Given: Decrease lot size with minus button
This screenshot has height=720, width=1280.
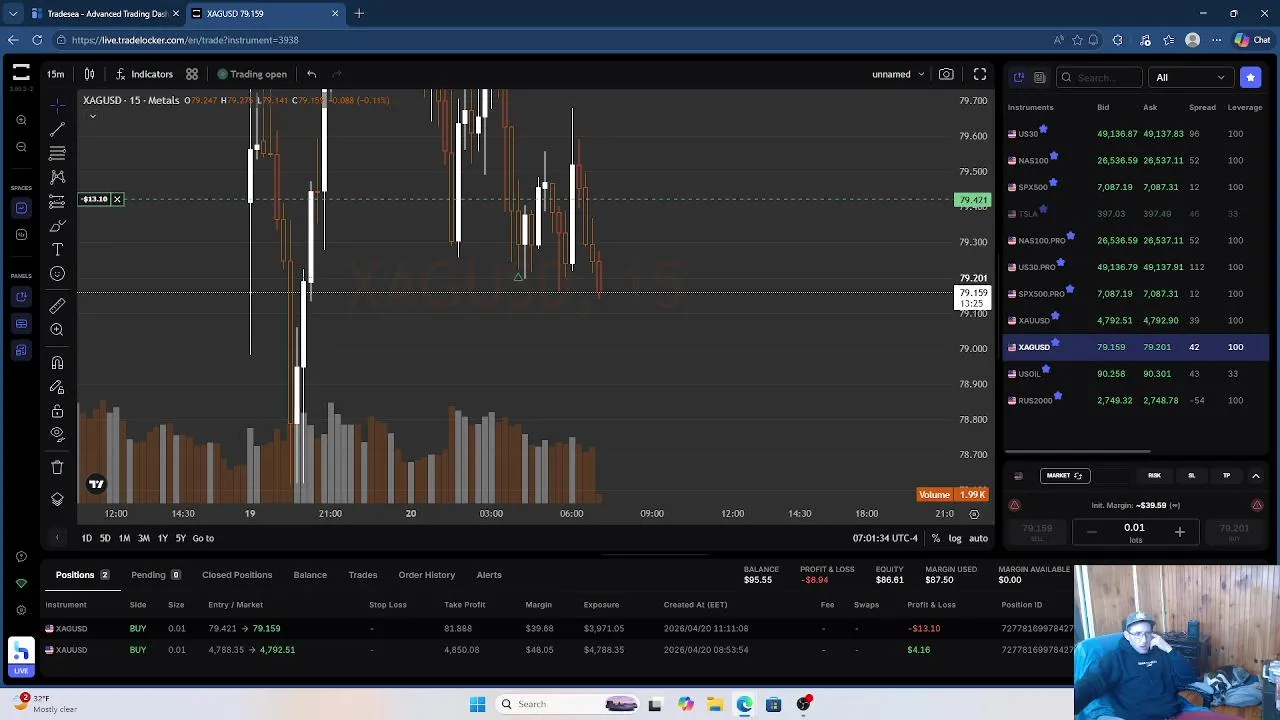Looking at the screenshot, I should pyautogui.click(x=1091, y=532).
